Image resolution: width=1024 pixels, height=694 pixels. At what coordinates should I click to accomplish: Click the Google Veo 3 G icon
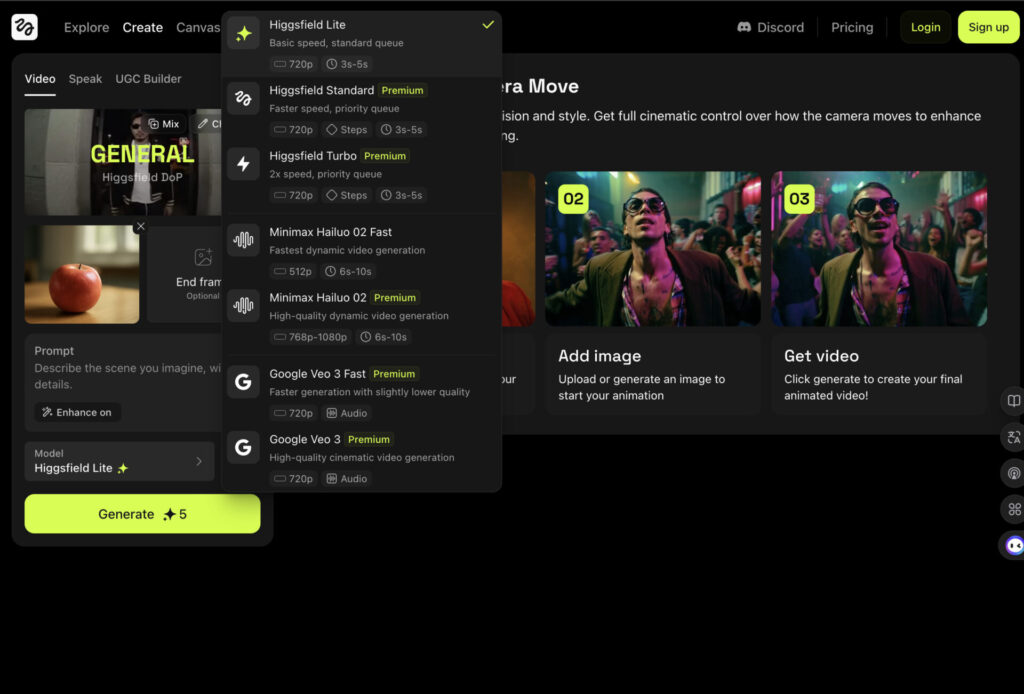pos(244,447)
